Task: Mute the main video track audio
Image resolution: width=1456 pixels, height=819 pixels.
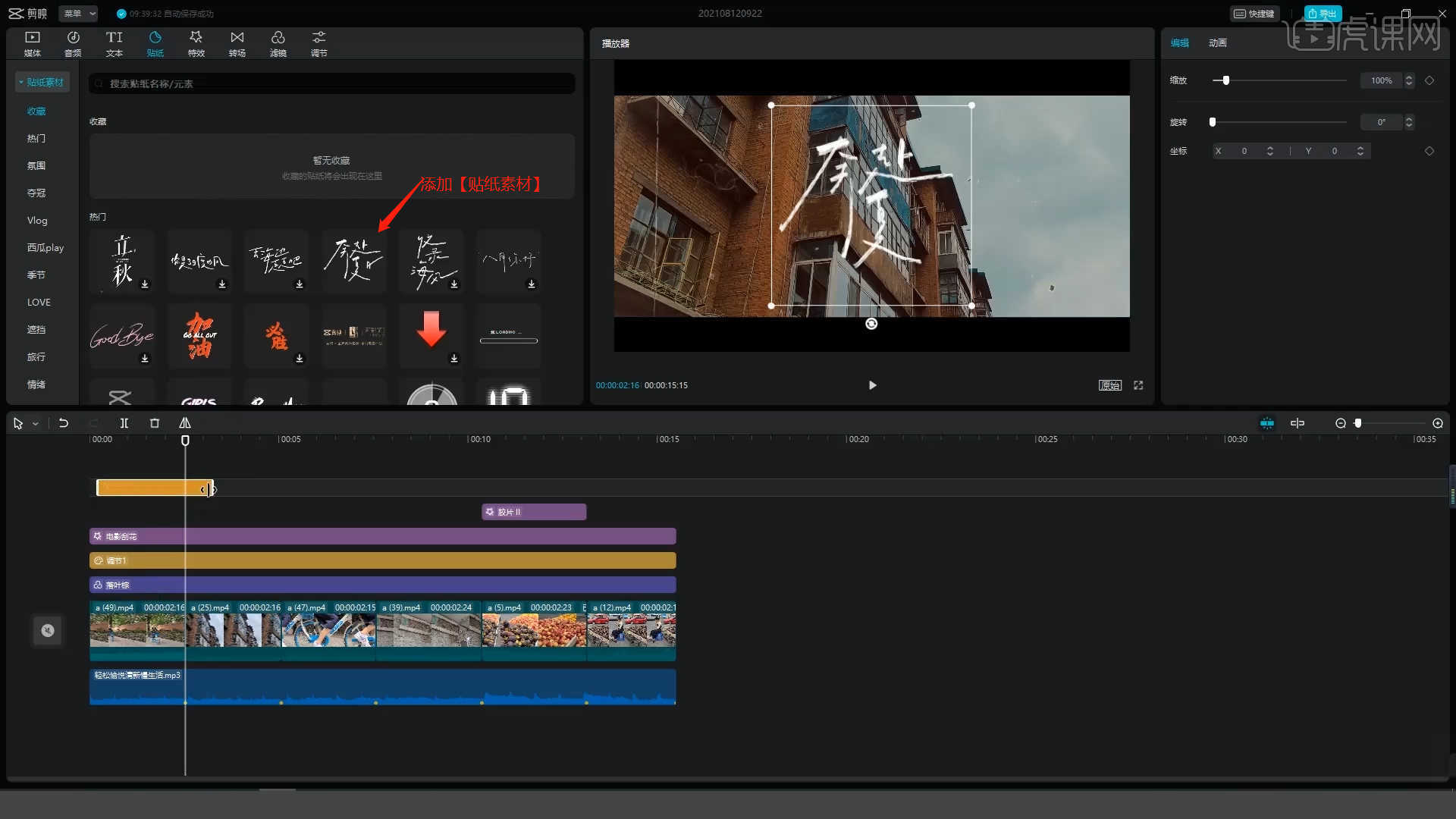Action: point(48,630)
